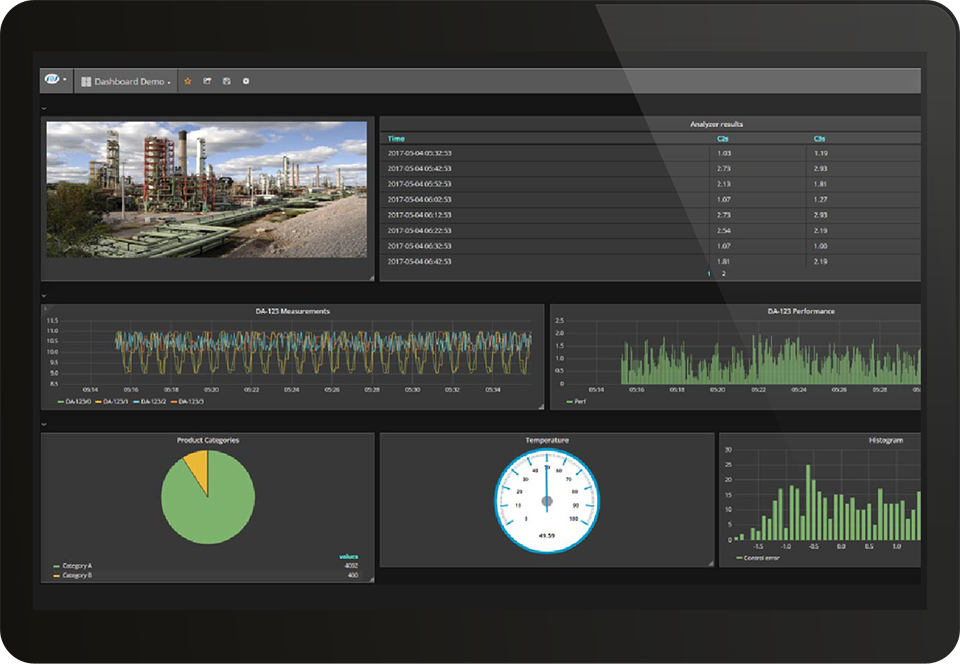
Task: Click the save dashboard icon
Action: click(x=227, y=81)
